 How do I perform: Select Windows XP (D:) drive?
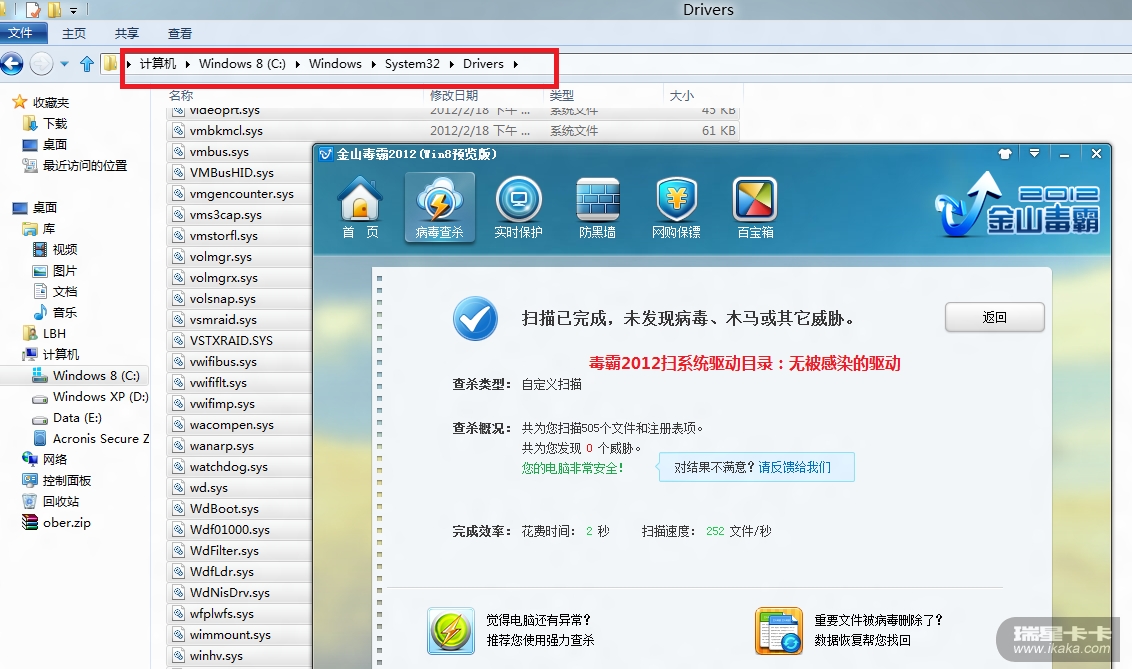(x=100, y=396)
